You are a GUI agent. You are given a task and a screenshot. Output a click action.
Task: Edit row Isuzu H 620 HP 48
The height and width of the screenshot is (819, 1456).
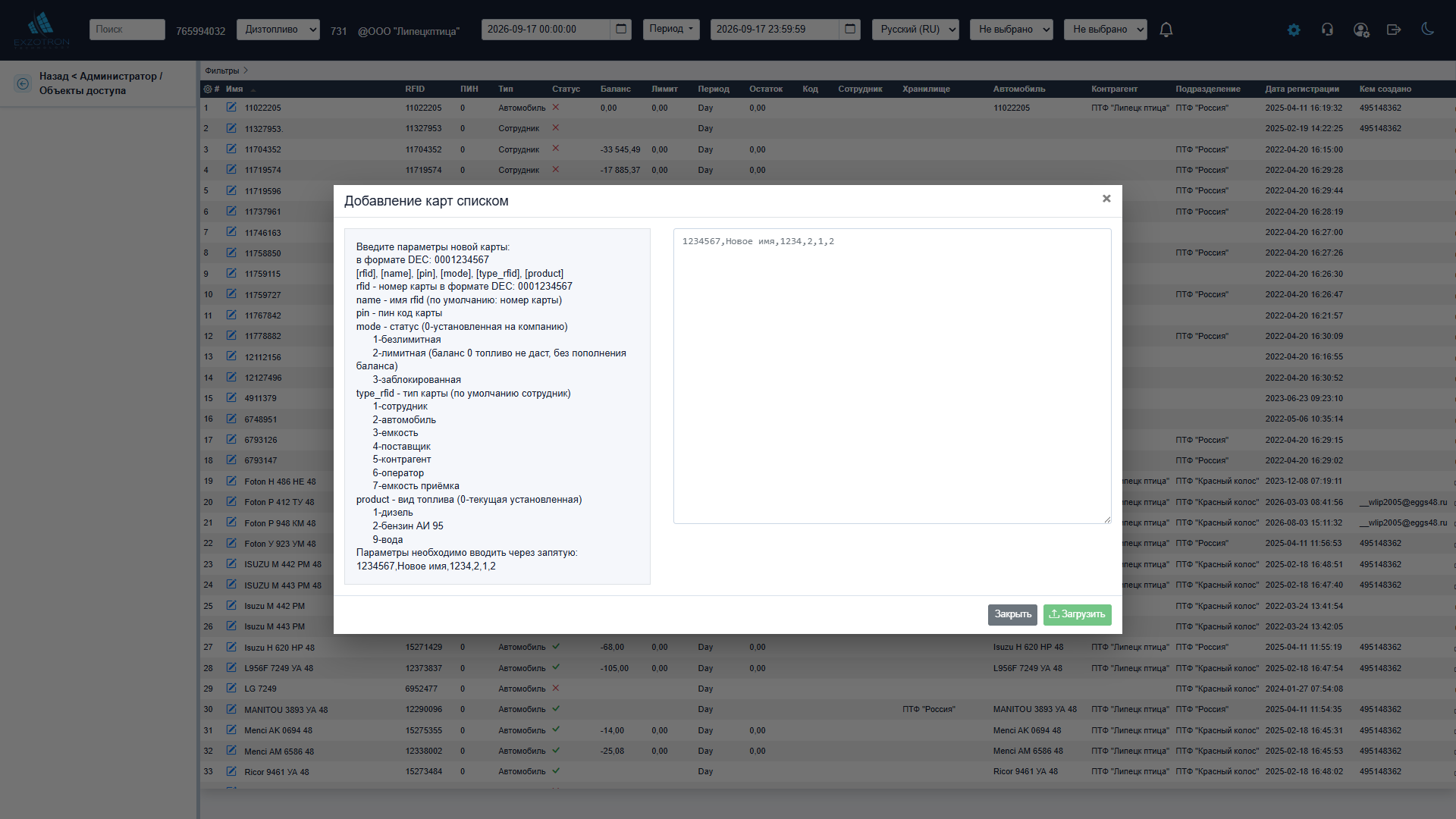pos(231,647)
